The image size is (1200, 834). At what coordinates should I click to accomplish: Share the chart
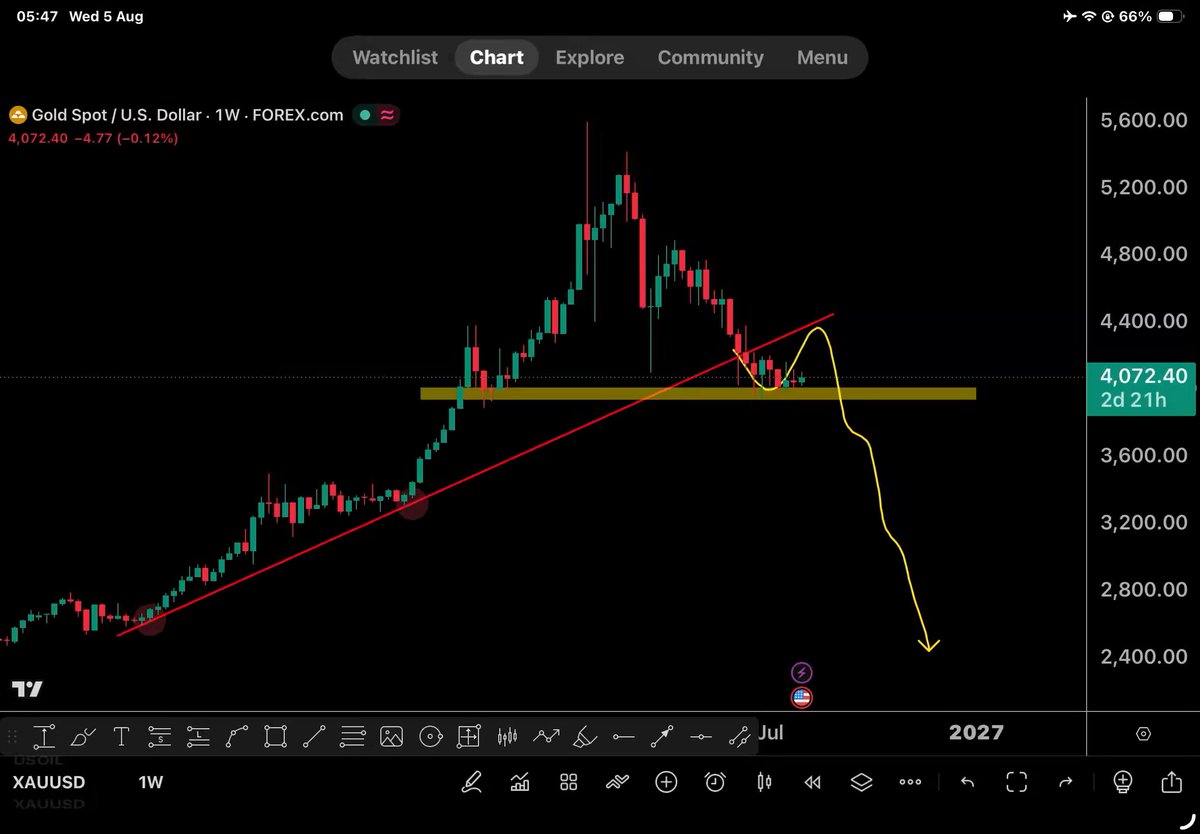pyautogui.click(x=1171, y=782)
